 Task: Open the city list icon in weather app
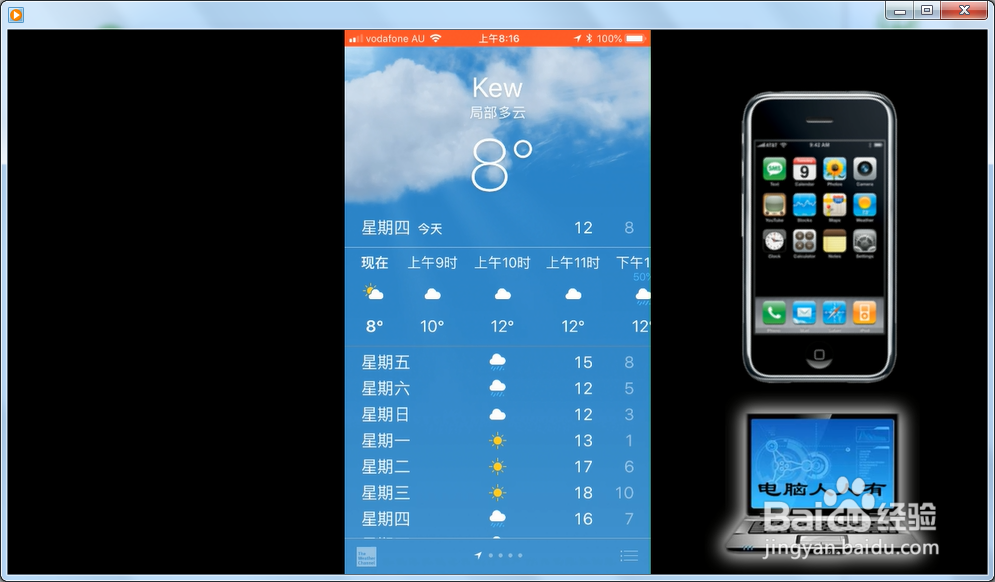[629, 556]
